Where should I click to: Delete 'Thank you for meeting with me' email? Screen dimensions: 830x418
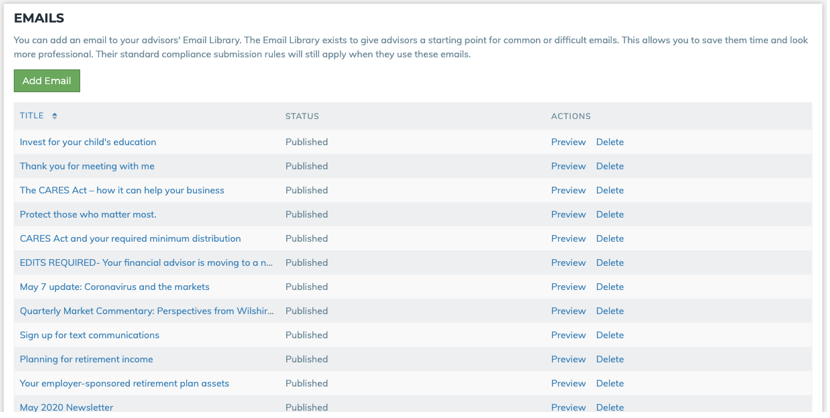pos(609,167)
